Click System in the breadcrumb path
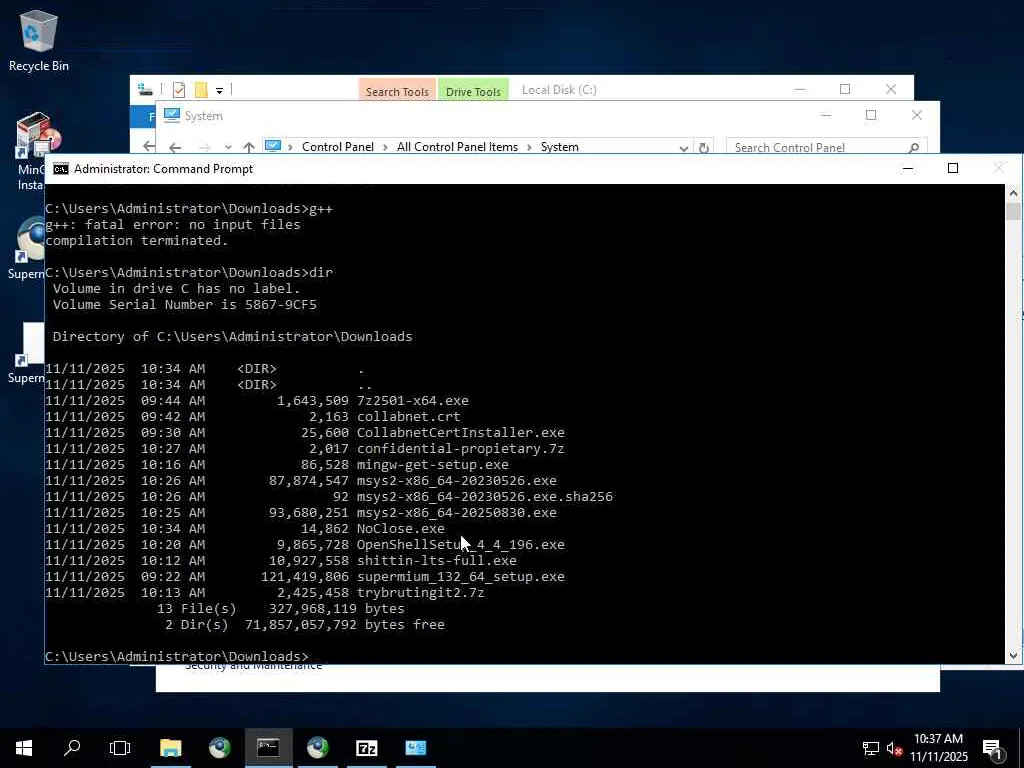1024x768 pixels. (560, 147)
